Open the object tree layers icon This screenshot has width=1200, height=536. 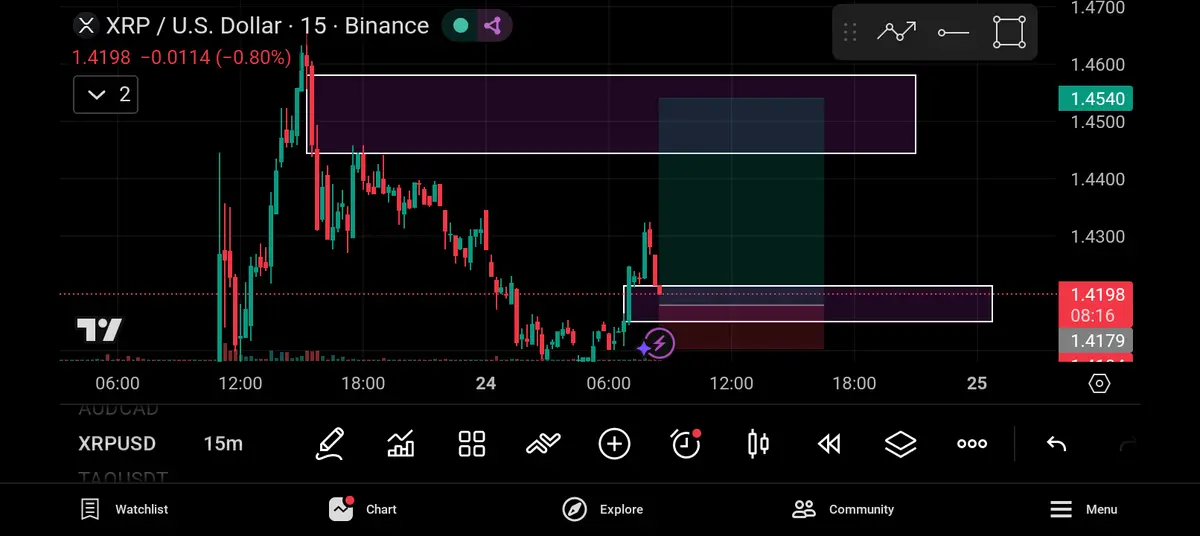coord(901,444)
